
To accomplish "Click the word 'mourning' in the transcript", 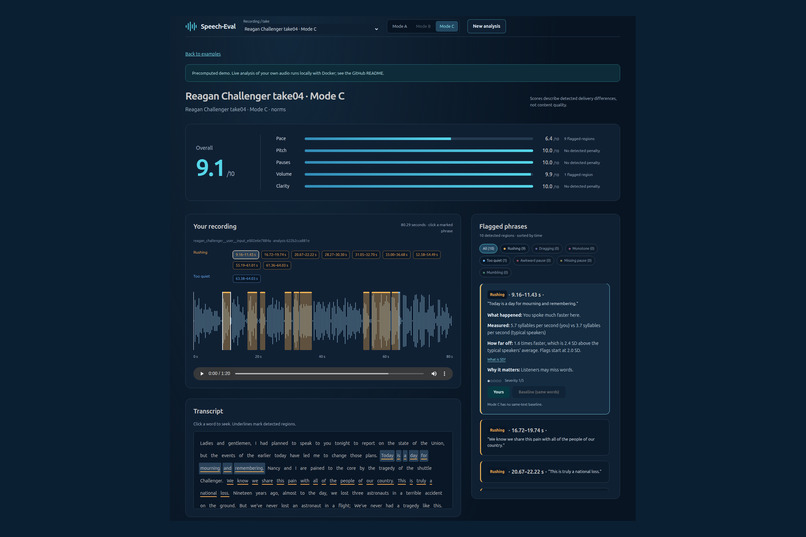I will click(210, 468).
